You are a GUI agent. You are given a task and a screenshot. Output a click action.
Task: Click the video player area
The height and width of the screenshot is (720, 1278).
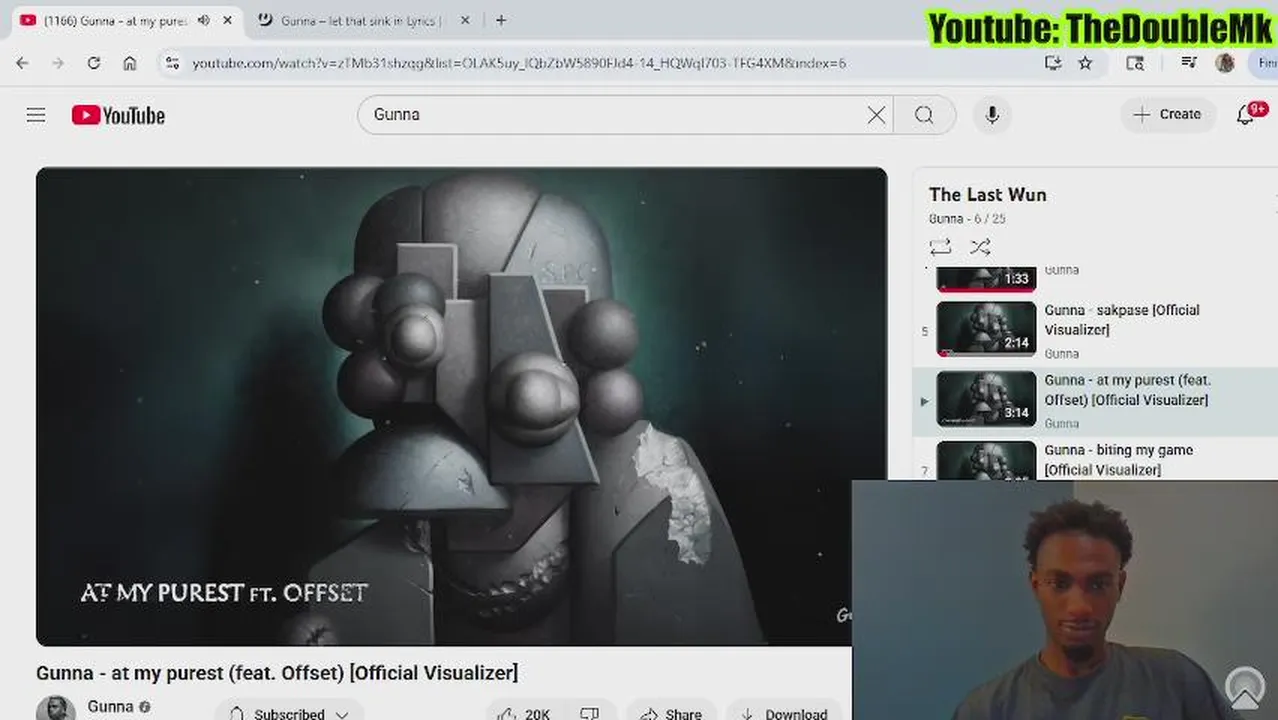461,406
